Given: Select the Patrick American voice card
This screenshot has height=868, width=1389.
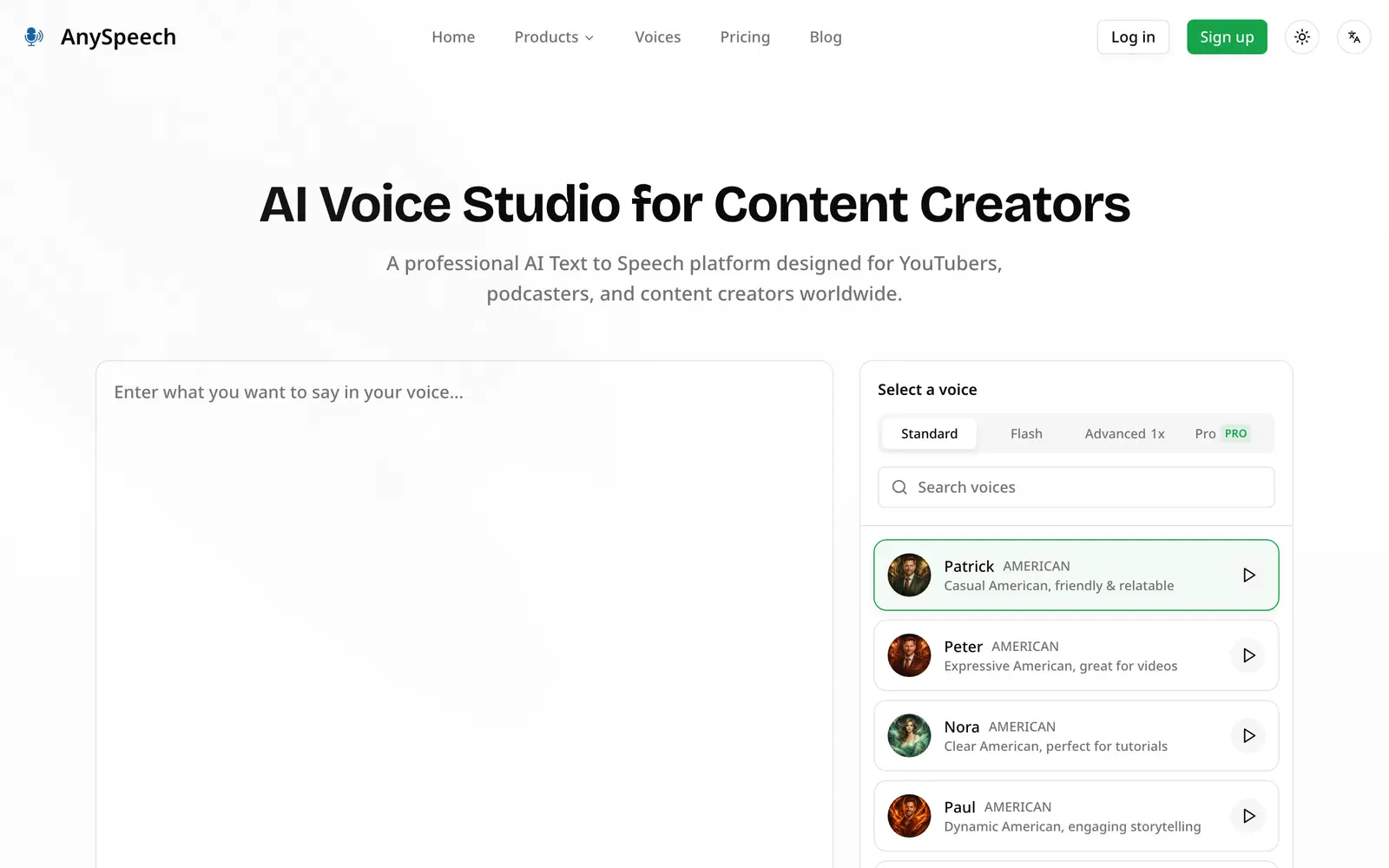Looking at the screenshot, I should [1076, 575].
